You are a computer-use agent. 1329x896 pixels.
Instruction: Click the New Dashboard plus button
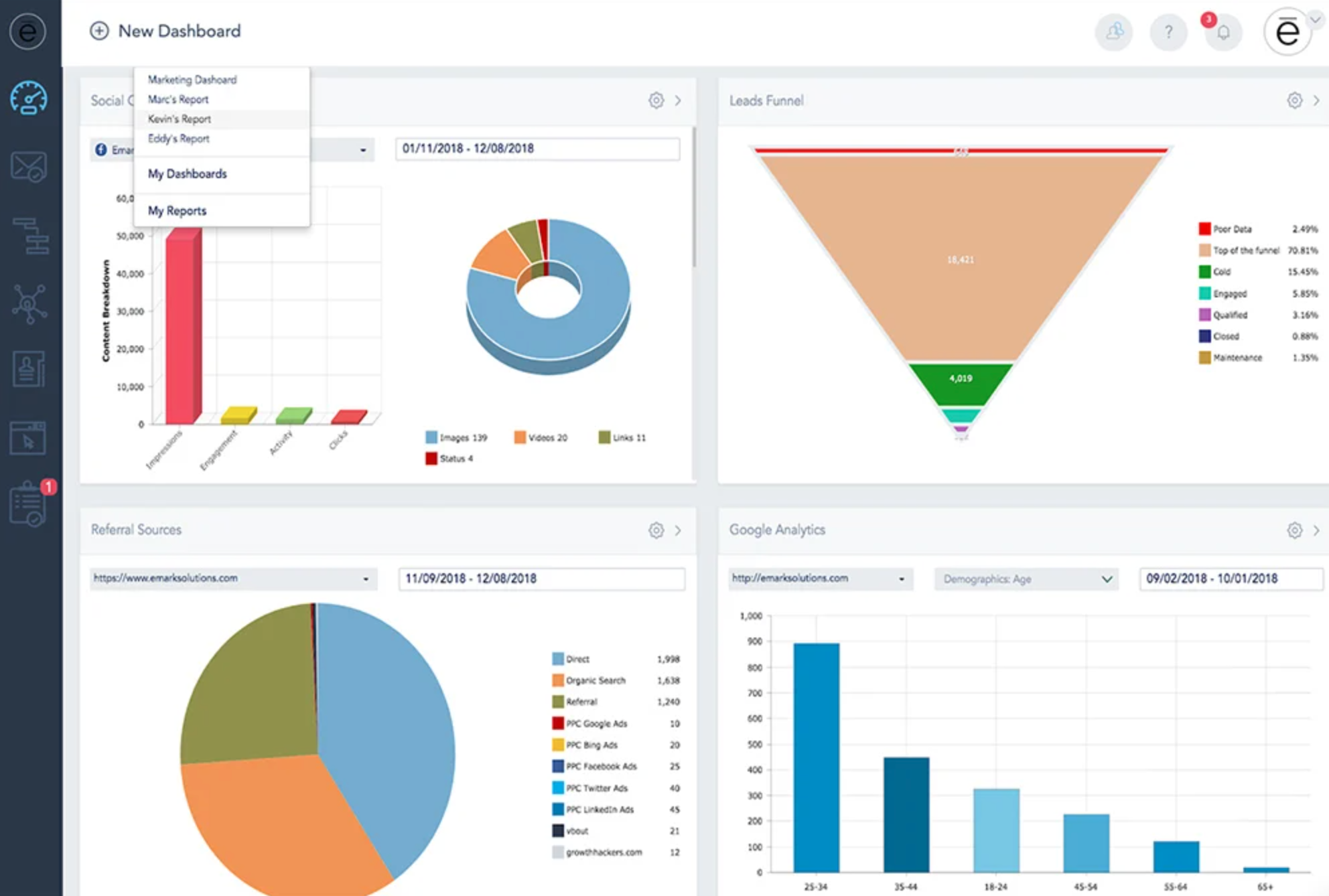tap(99, 31)
